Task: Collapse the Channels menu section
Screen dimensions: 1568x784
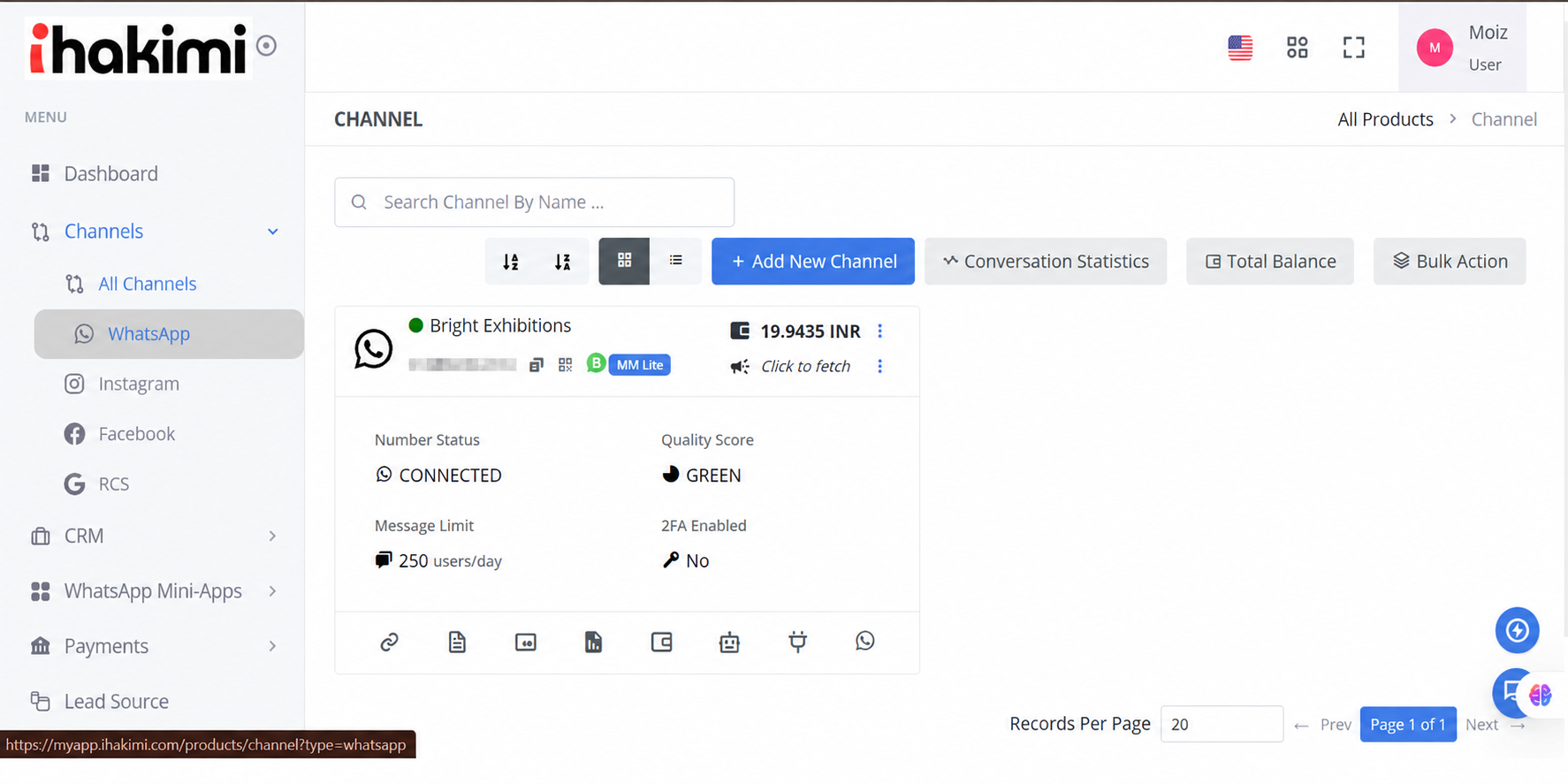Action: pos(273,232)
